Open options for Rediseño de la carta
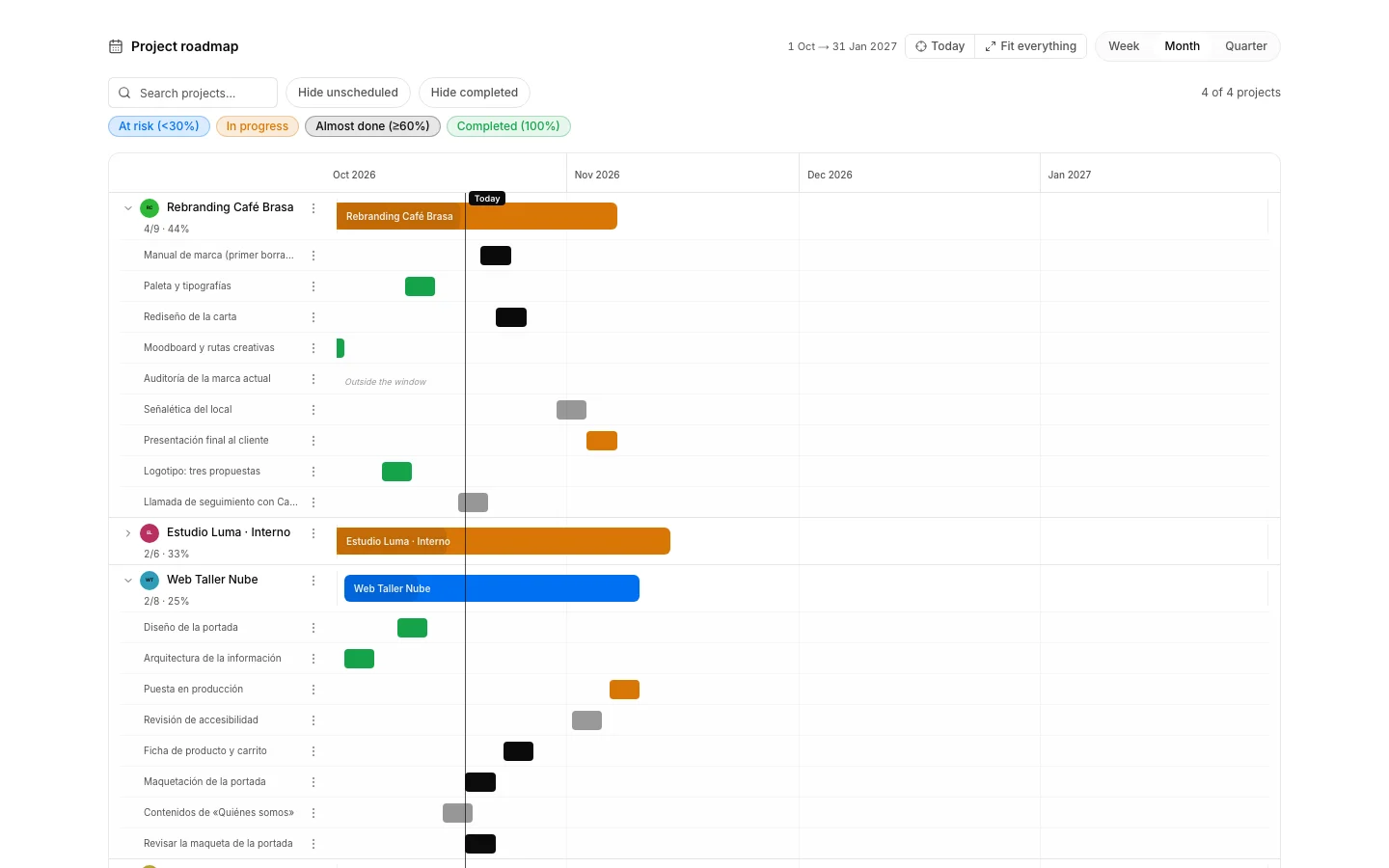Screen dimensions: 1389x868 pyautogui.click(x=313, y=317)
